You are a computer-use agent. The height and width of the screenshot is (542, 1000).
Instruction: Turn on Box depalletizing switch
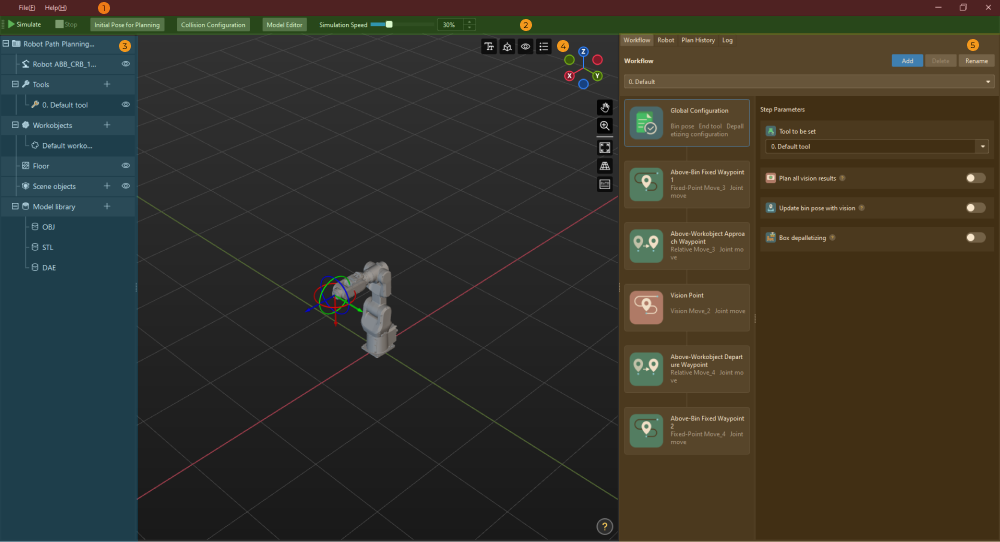click(x=975, y=237)
